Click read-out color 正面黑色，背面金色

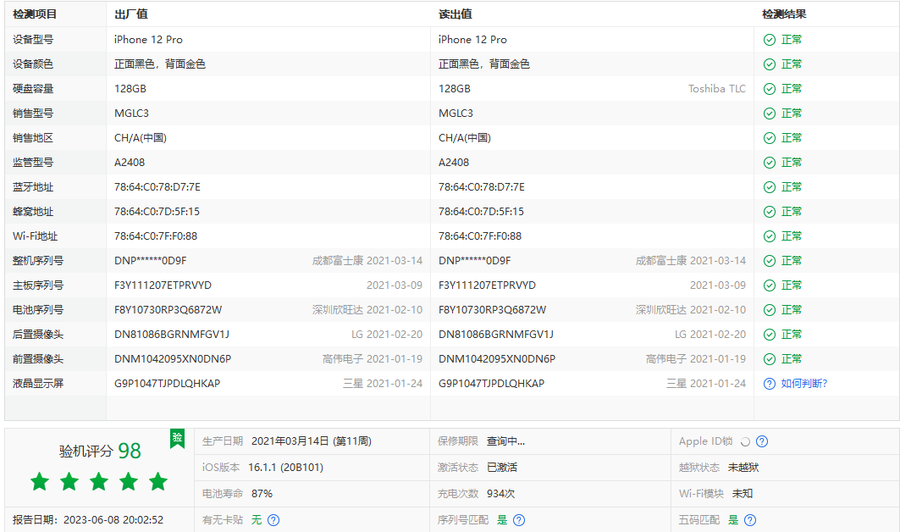click(x=484, y=64)
